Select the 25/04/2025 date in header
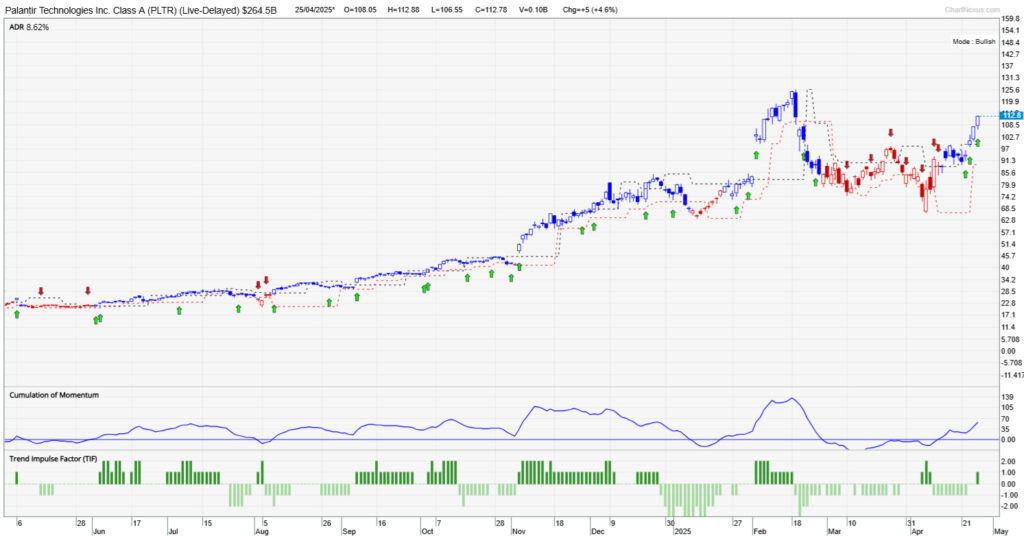The width and height of the screenshot is (1024, 536). click(314, 10)
